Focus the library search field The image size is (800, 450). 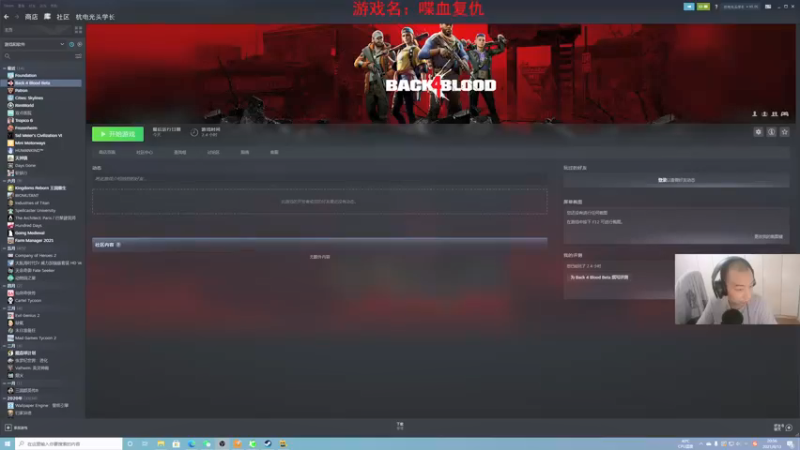click(38, 56)
